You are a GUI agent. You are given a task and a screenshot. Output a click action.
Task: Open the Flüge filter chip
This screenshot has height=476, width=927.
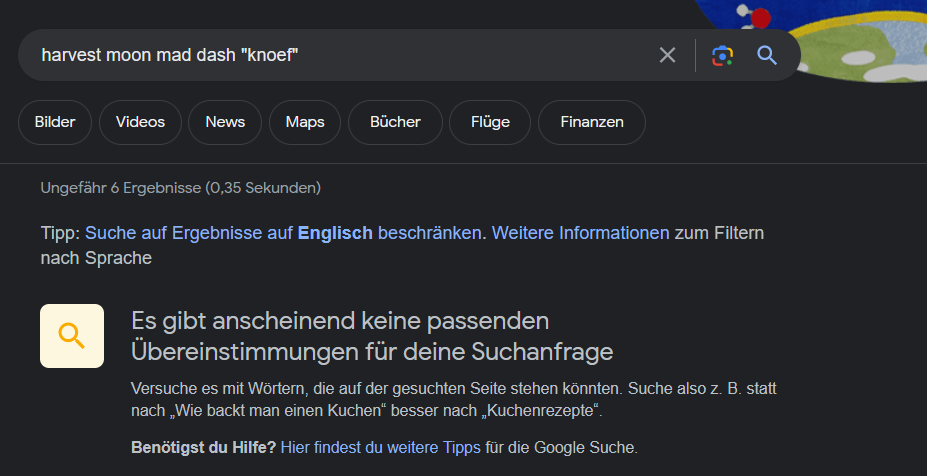coord(490,122)
